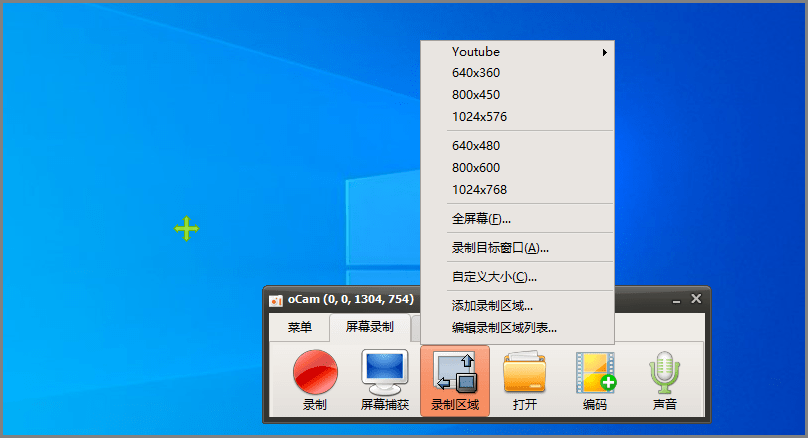This screenshot has height=438, width=808.
Task: Click the oCam title bar app icon
Action: tap(276, 300)
